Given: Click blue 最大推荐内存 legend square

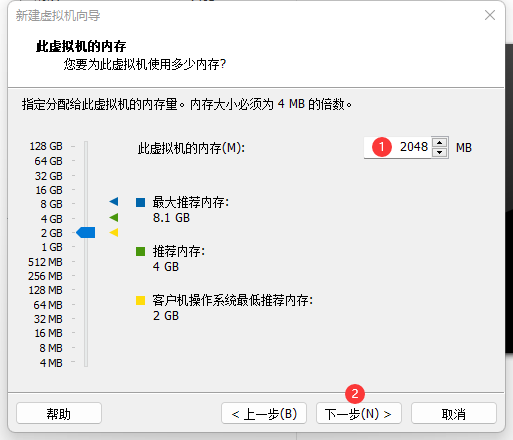Looking at the screenshot, I should pyautogui.click(x=140, y=202).
